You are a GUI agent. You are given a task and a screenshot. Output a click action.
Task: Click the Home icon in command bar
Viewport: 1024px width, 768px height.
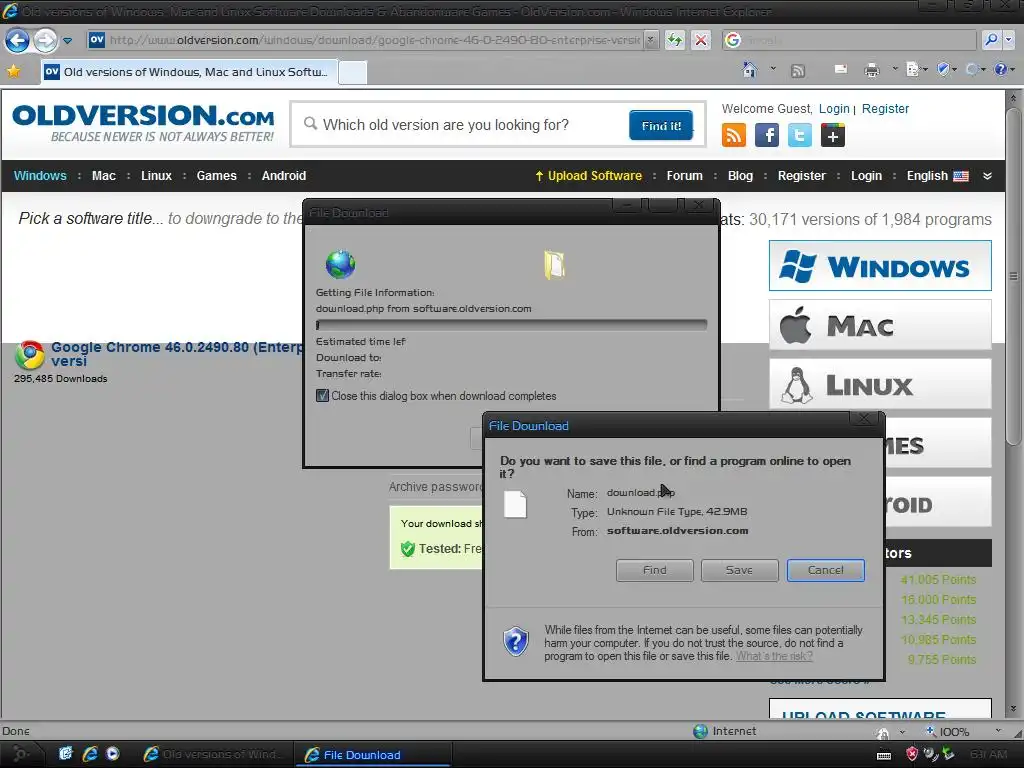[750, 69]
